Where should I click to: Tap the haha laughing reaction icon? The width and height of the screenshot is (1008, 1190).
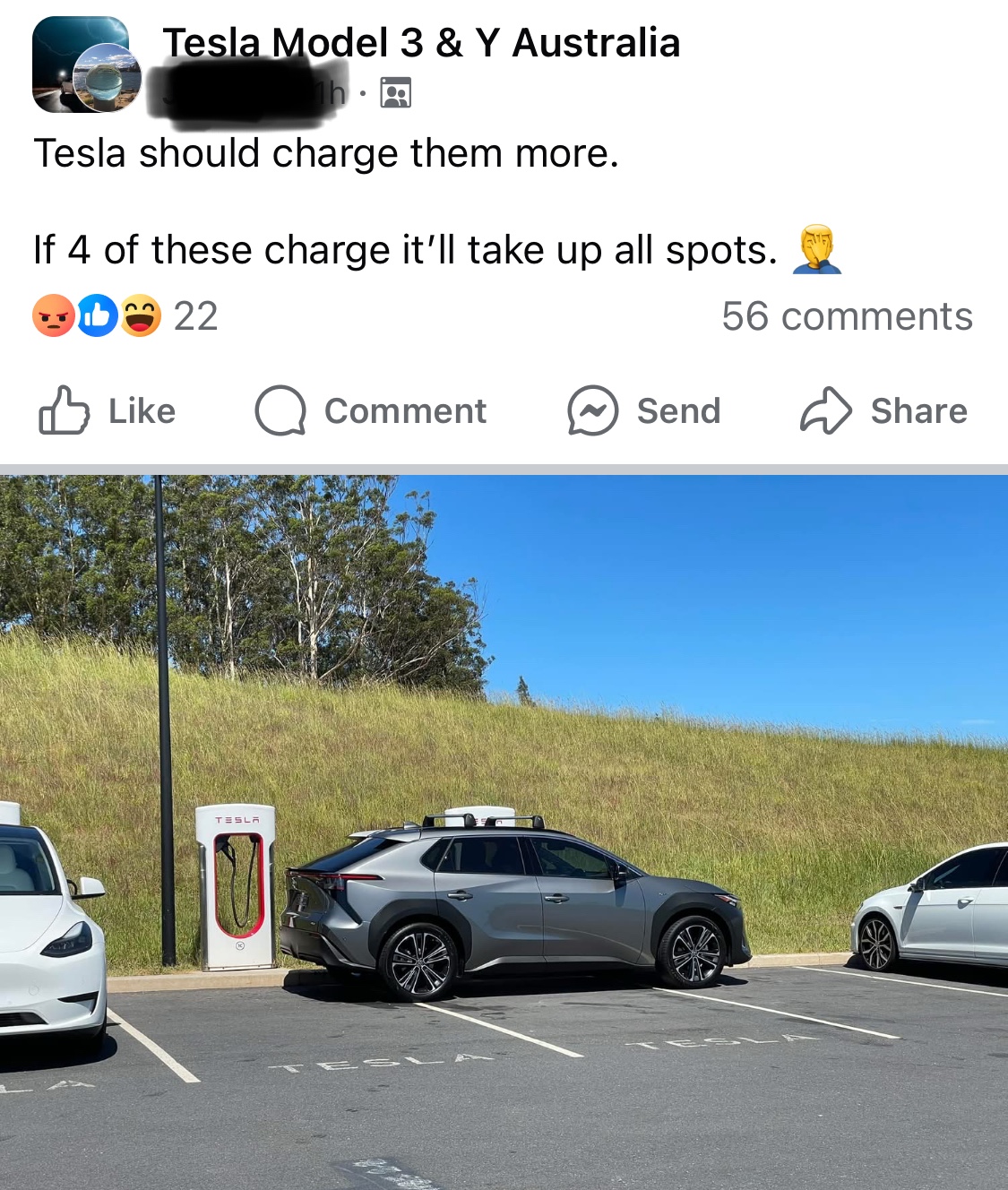point(141,315)
